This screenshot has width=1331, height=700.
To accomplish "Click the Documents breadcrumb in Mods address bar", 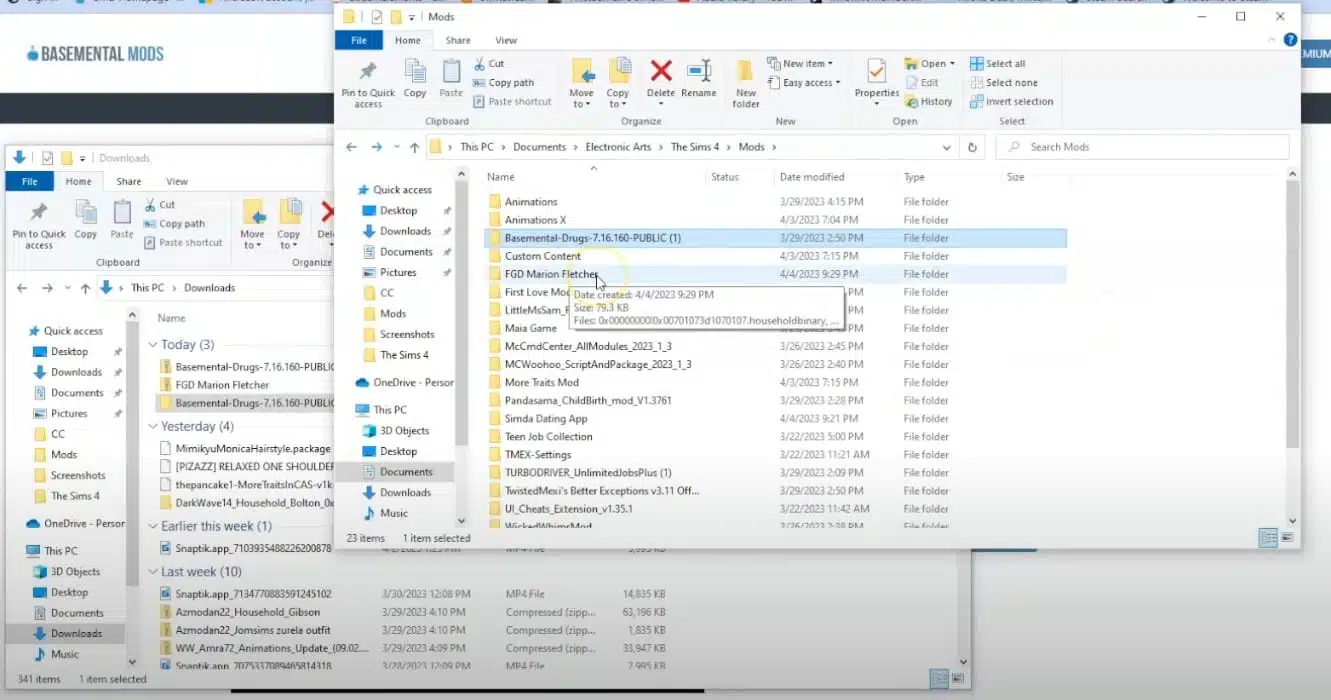I will tap(540, 147).
